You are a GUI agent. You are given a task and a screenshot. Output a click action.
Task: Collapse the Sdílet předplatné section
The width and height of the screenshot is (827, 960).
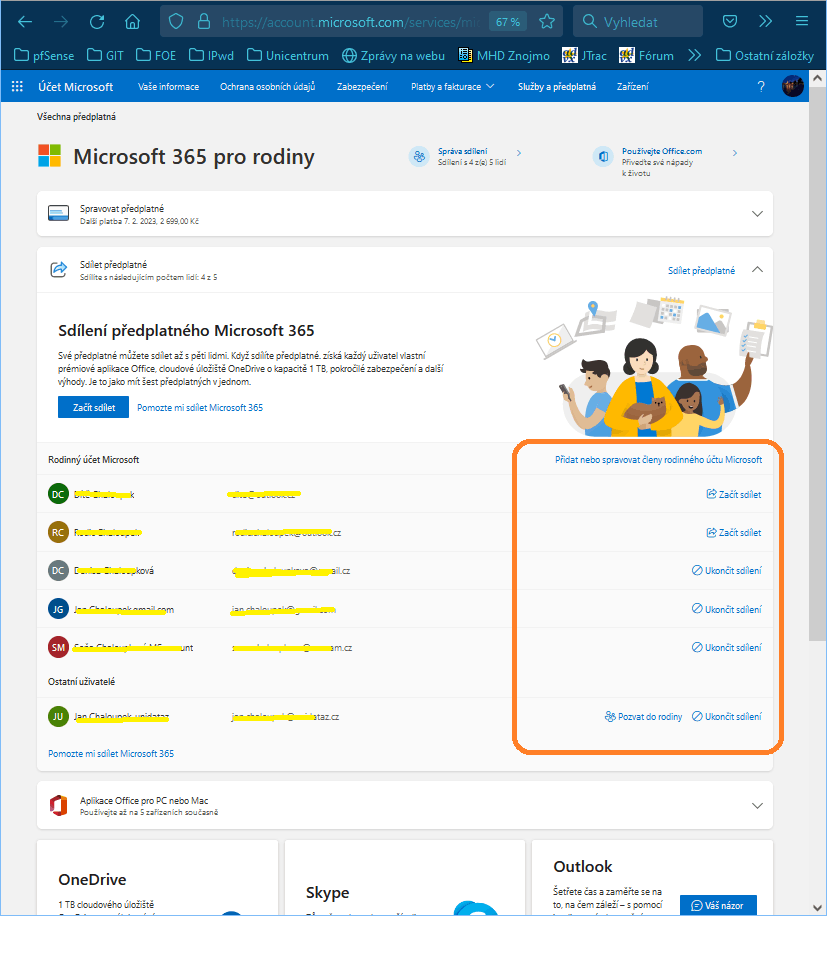pos(757,269)
